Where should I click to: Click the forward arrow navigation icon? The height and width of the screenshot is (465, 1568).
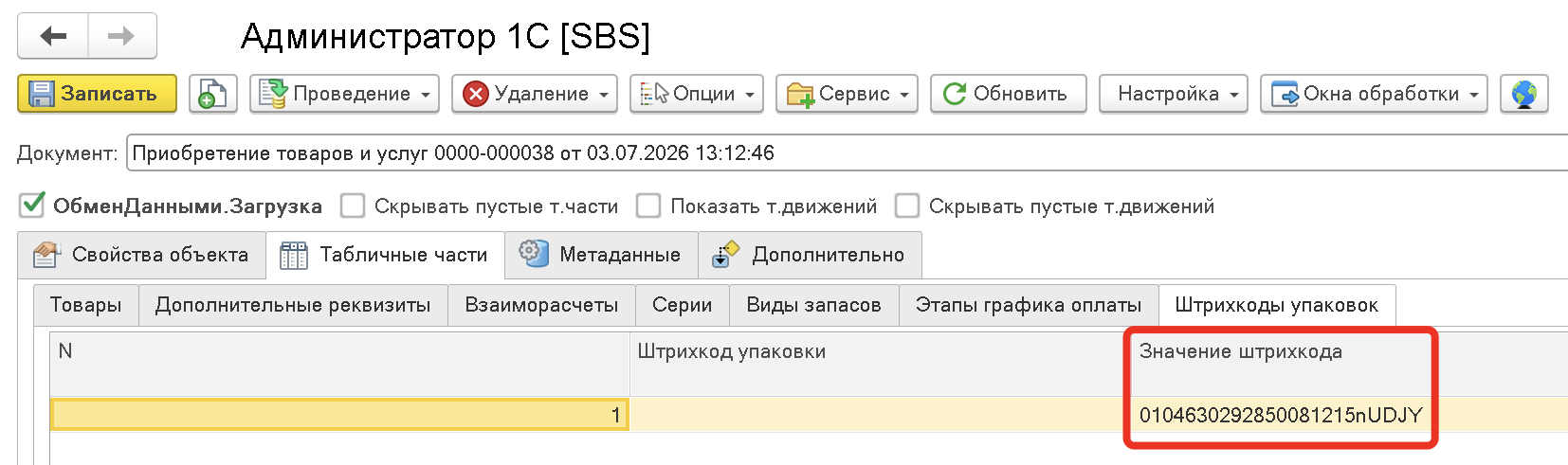[121, 36]
